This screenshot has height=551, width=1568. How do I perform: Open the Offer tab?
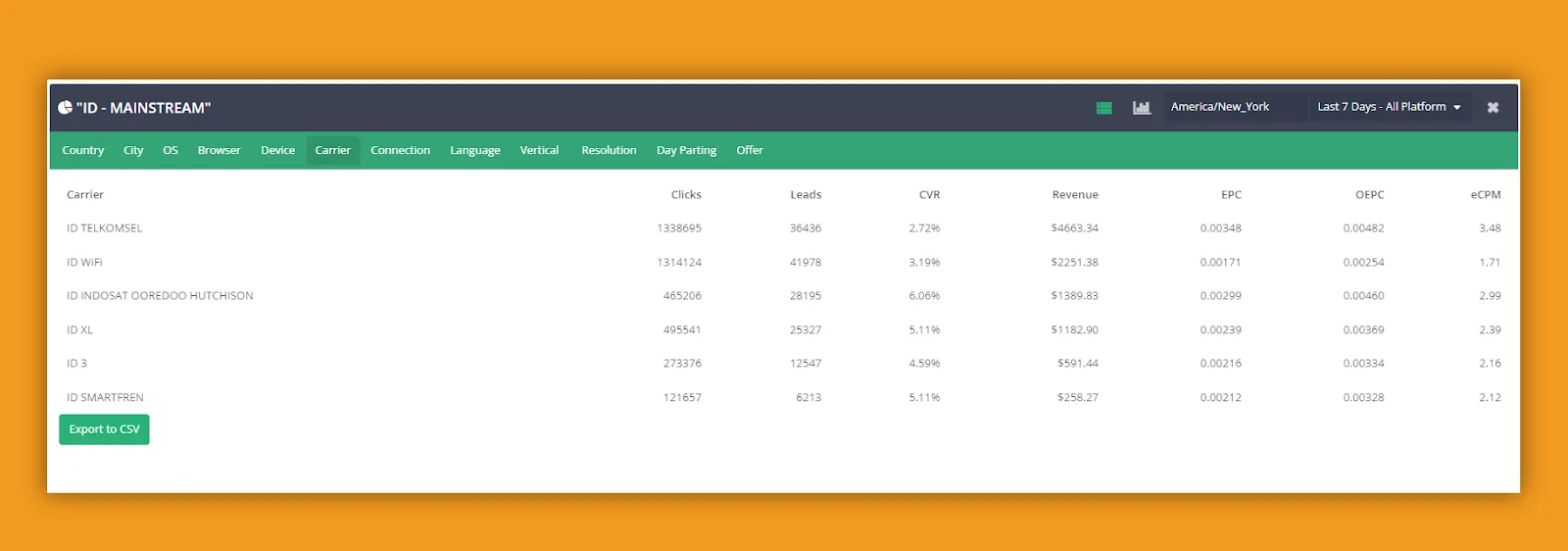pyautogui.click(x=749, y=150)
